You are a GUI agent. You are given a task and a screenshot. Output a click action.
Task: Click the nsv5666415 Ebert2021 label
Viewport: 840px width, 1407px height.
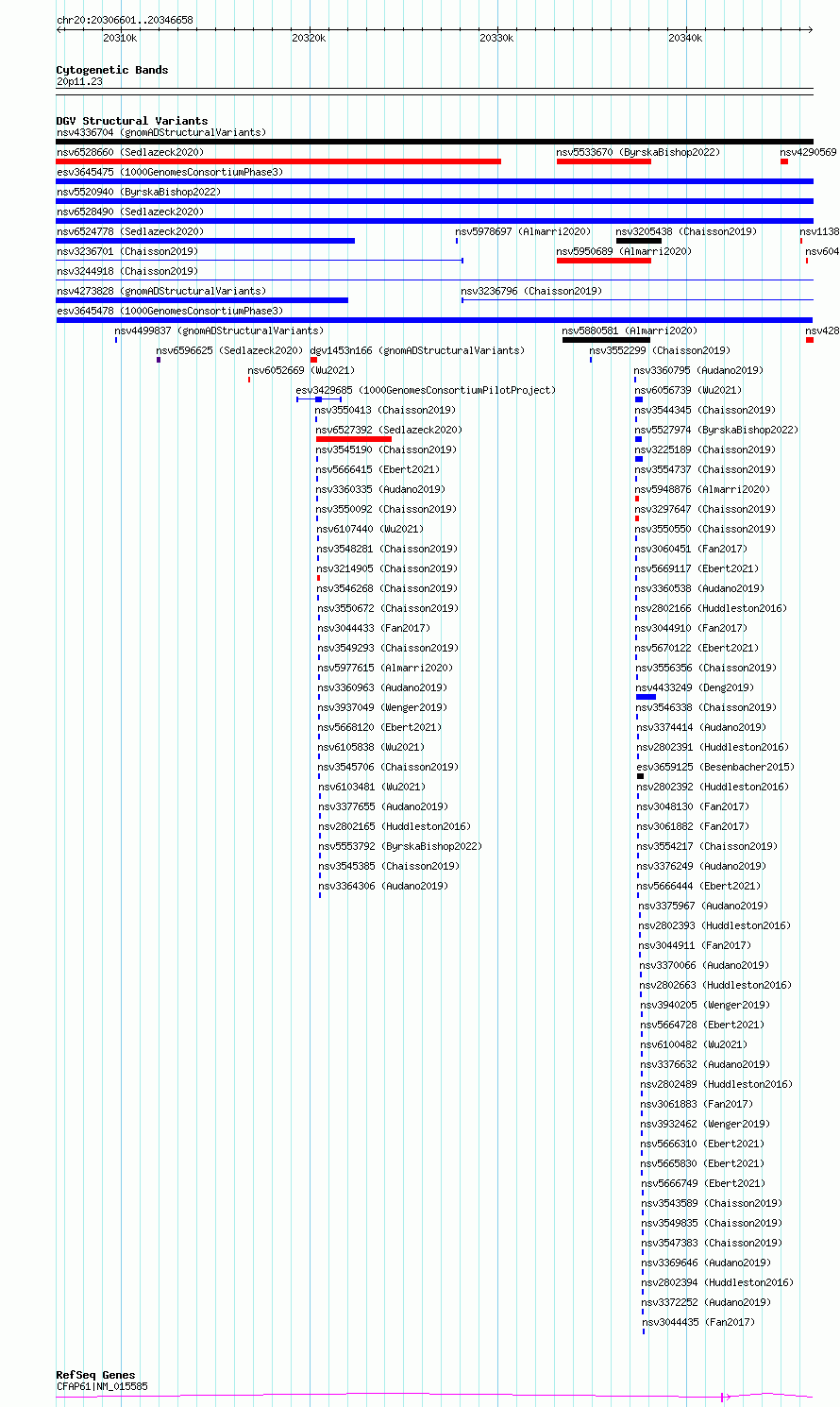(378, 469)
